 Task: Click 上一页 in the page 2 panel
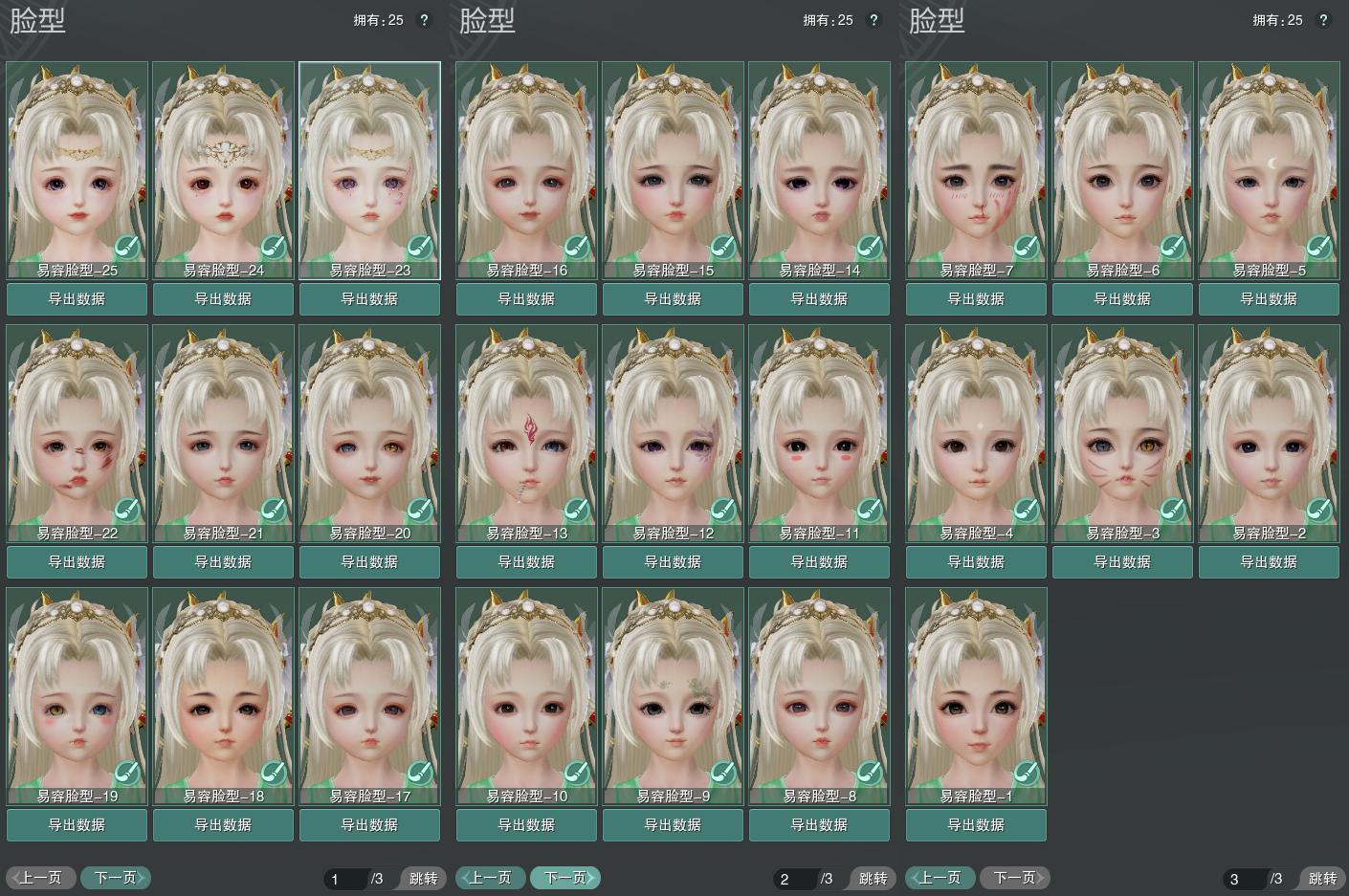pyautogui.click(x=491, y=878)
